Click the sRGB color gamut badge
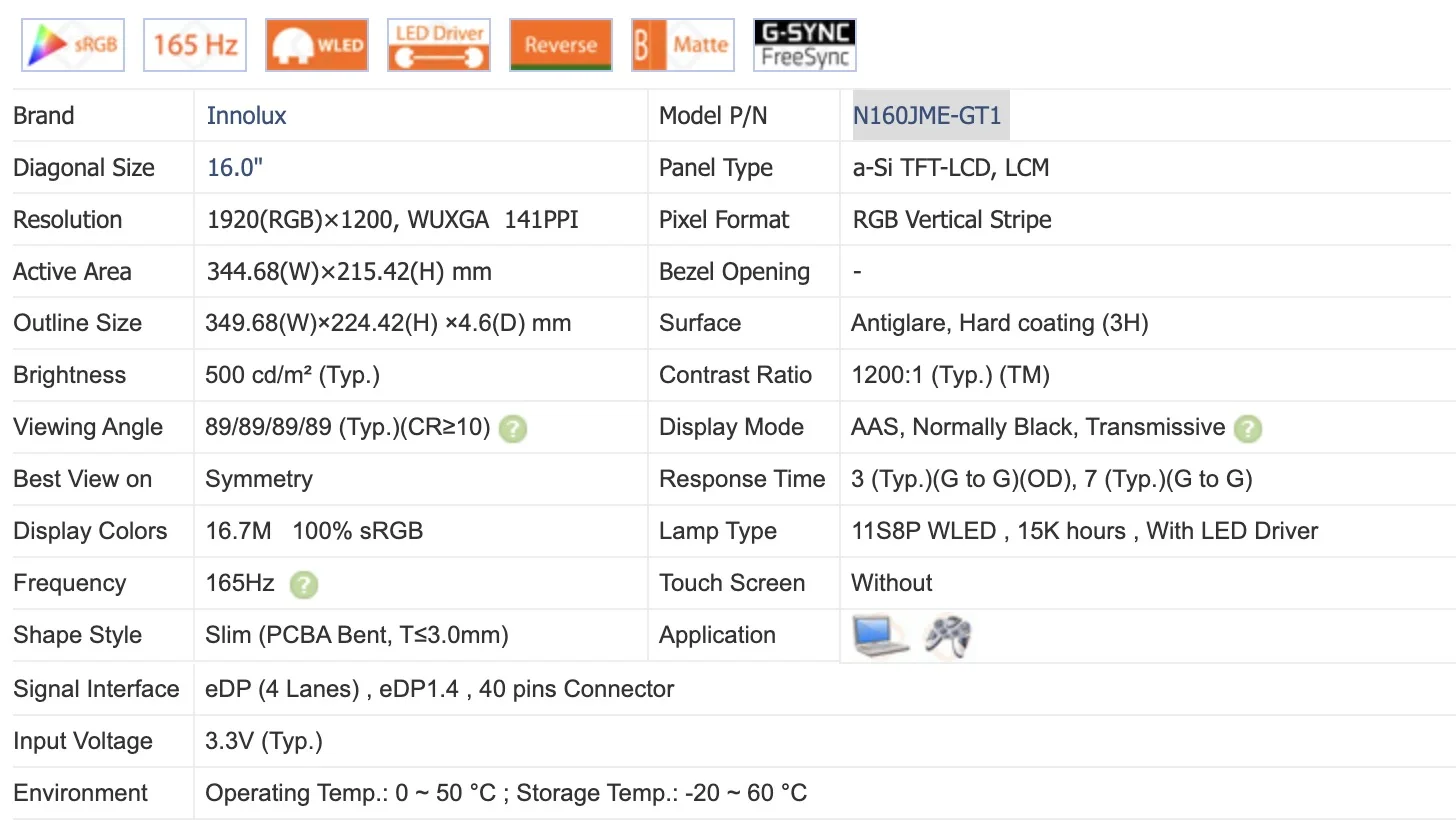Viewport: 1456px width, 830px height. [x=73, y=45]
